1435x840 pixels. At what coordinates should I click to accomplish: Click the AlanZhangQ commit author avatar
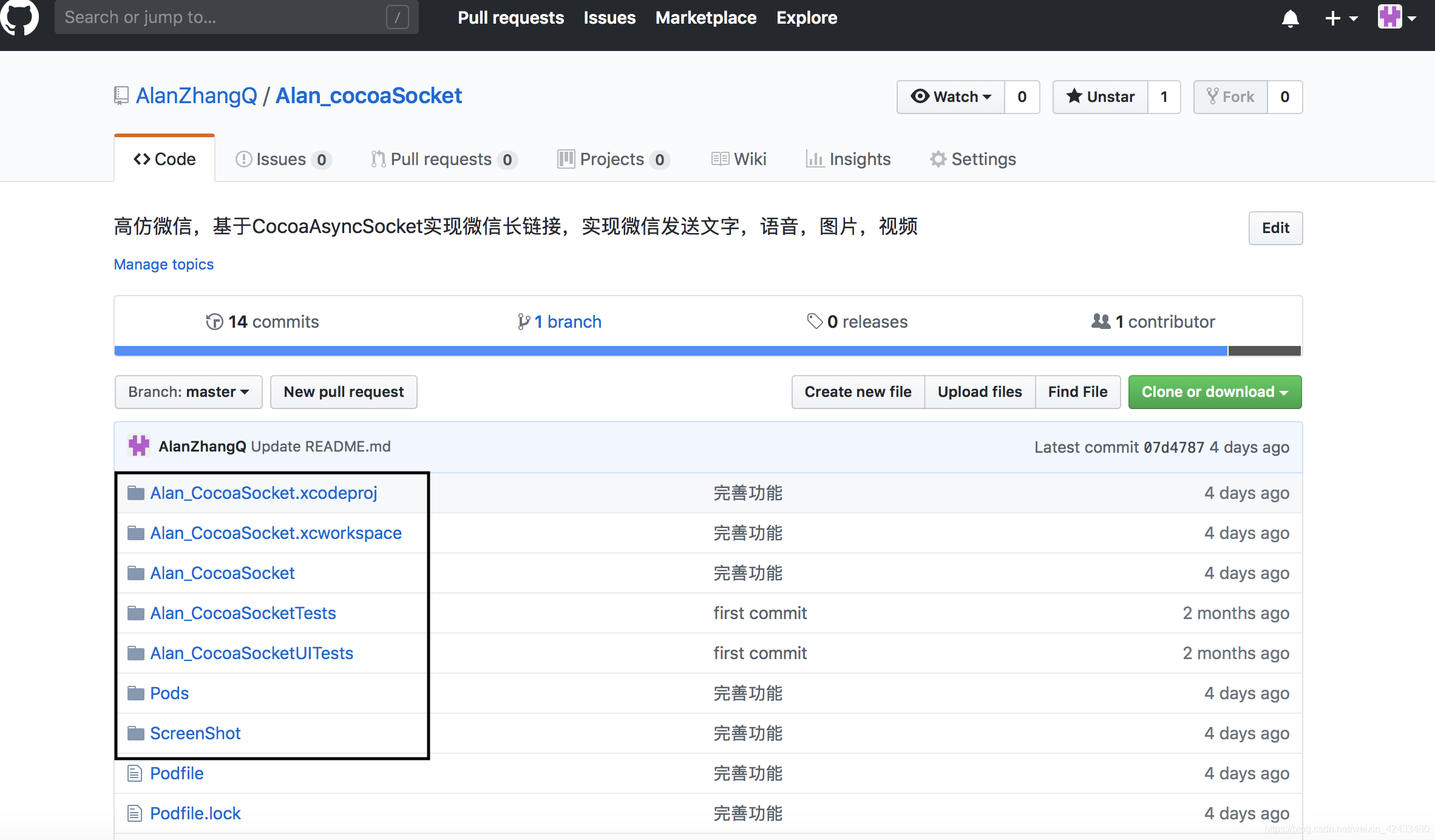[139, 446]
